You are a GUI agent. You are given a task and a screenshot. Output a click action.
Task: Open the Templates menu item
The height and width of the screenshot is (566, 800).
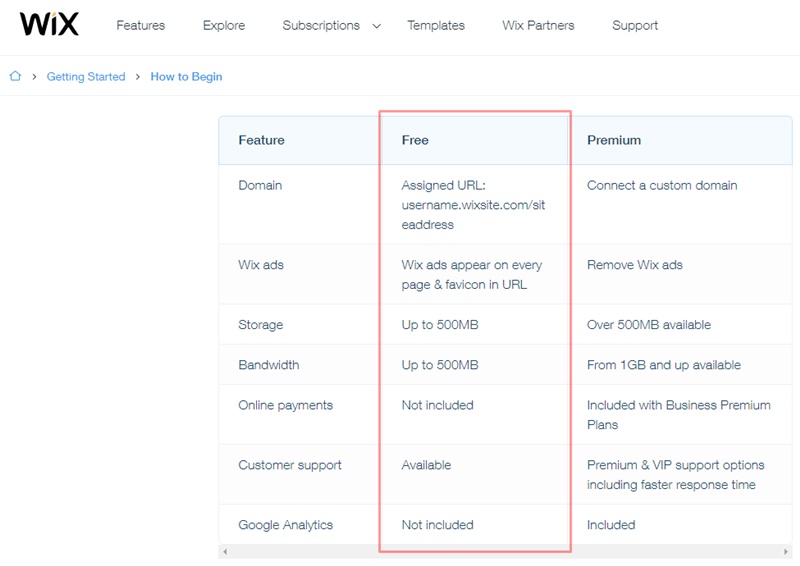point(436,26)
